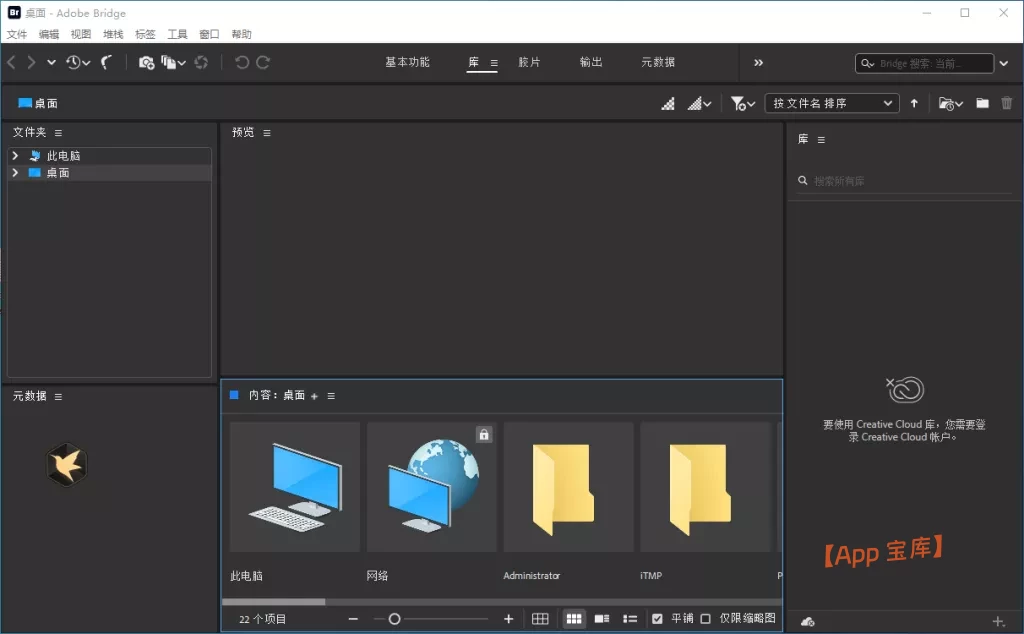The height and width of the screenshot is (634, 1024).
Task: Create a new folder using the folder icon
Action: [982, 103]
